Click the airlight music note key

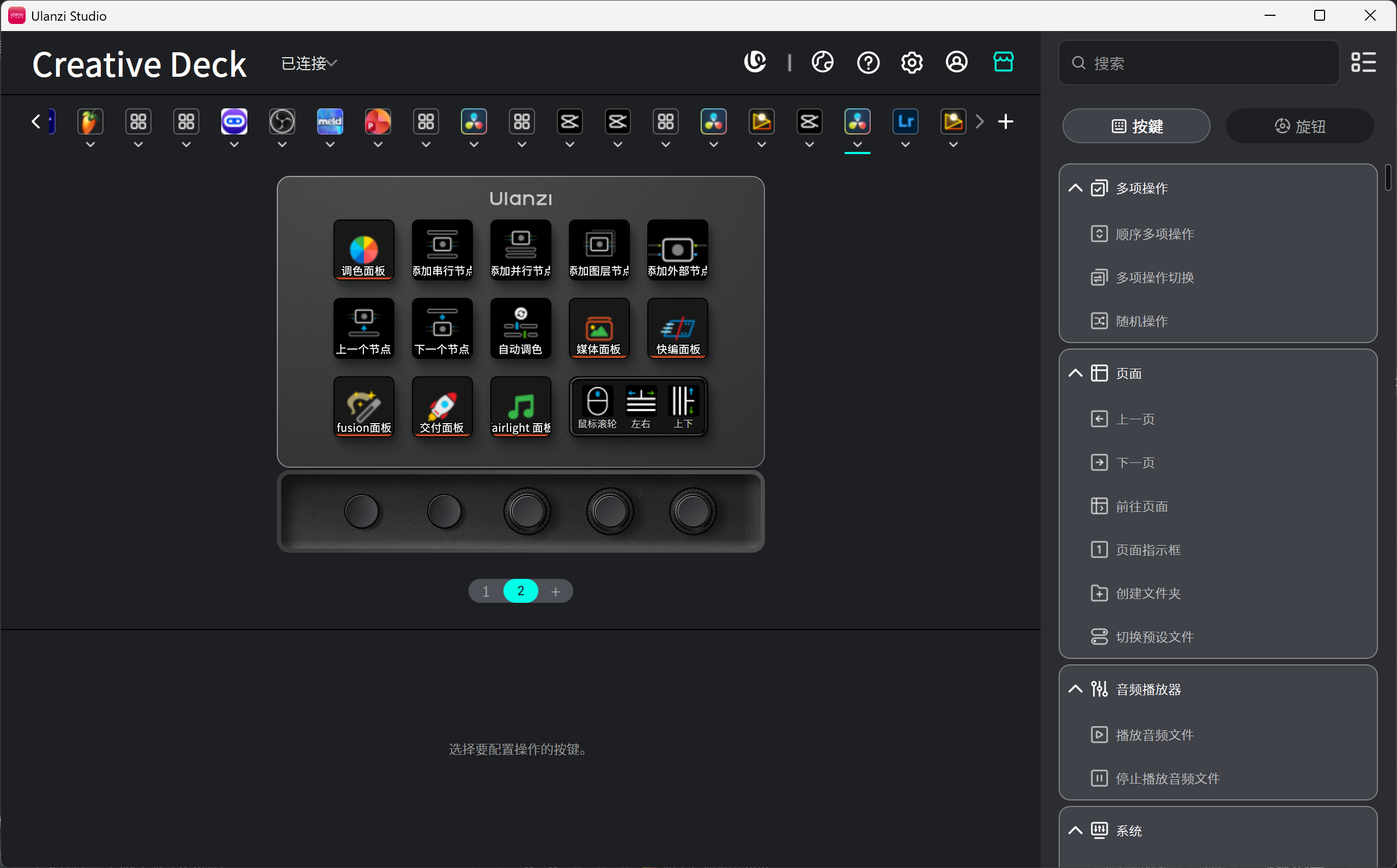point(520,406)
